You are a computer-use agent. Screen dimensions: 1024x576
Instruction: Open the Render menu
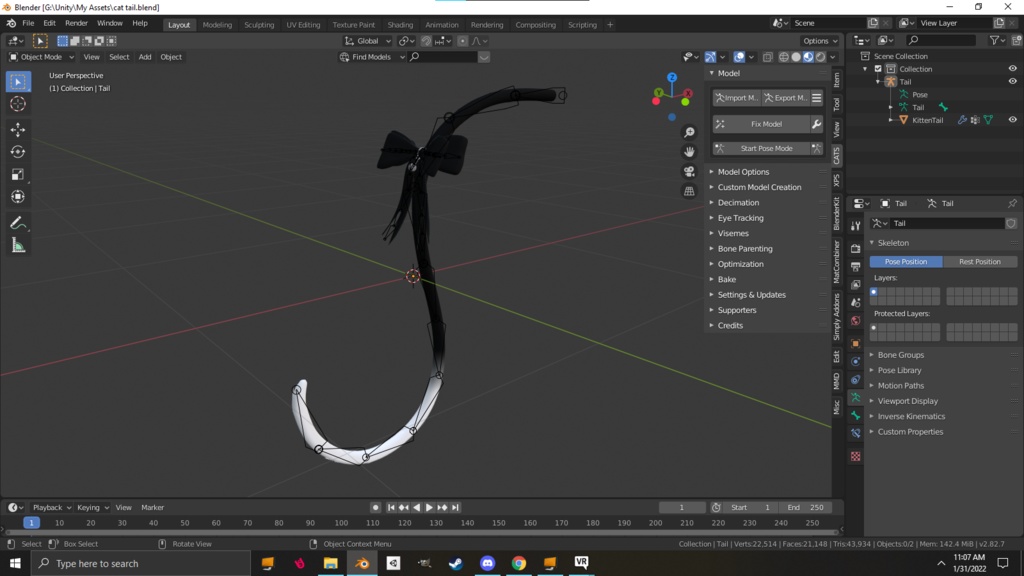click(76, 23)
